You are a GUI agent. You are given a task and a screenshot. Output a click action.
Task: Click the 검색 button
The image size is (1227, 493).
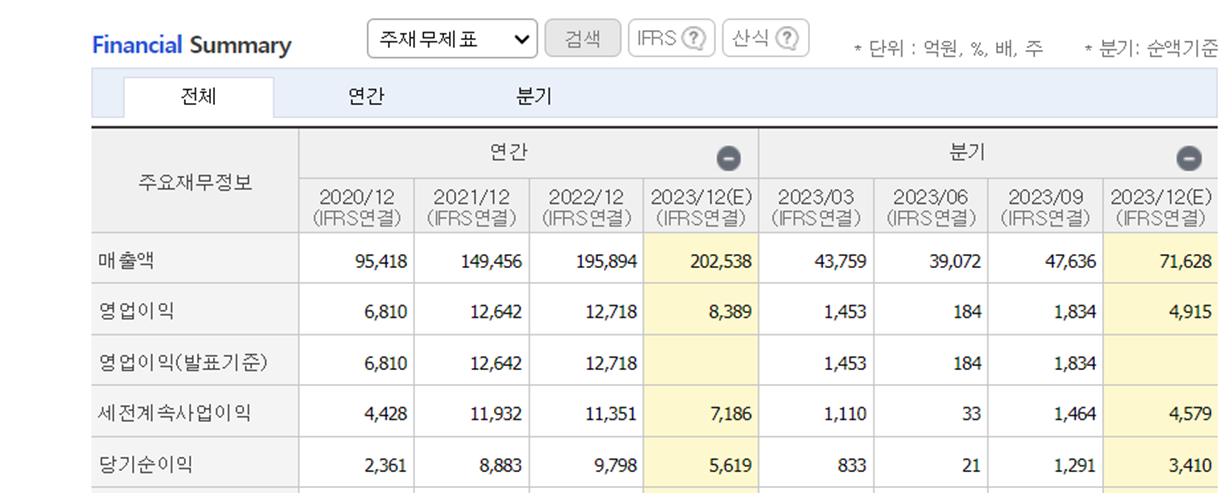(582, 39)
